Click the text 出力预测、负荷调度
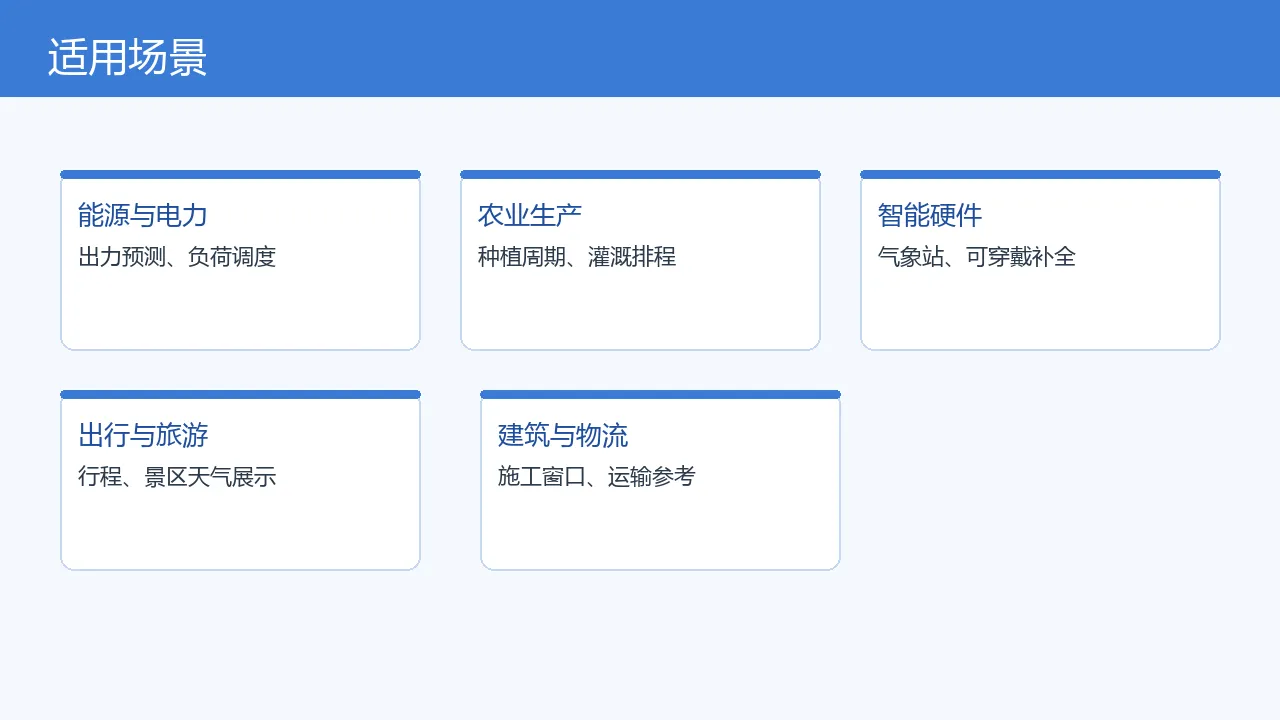 point(177,257)
